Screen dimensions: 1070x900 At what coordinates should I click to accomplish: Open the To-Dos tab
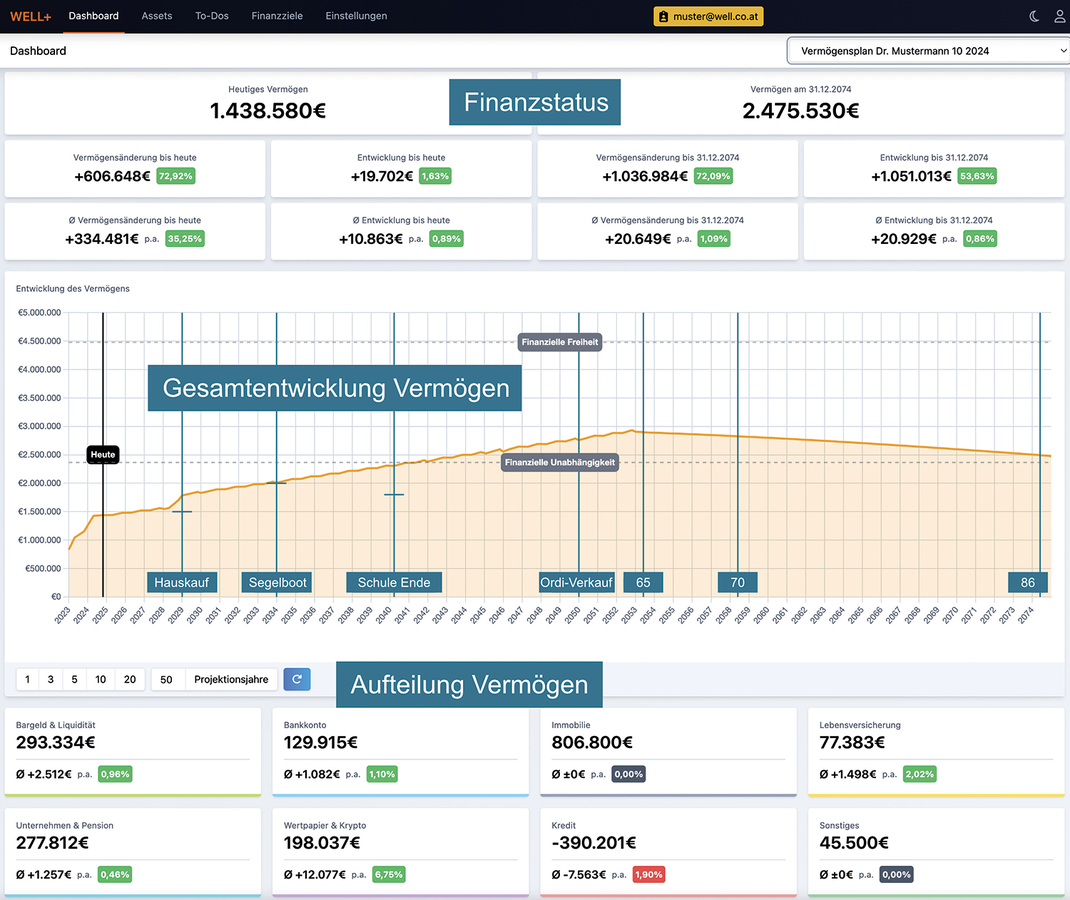click(212, 16)
